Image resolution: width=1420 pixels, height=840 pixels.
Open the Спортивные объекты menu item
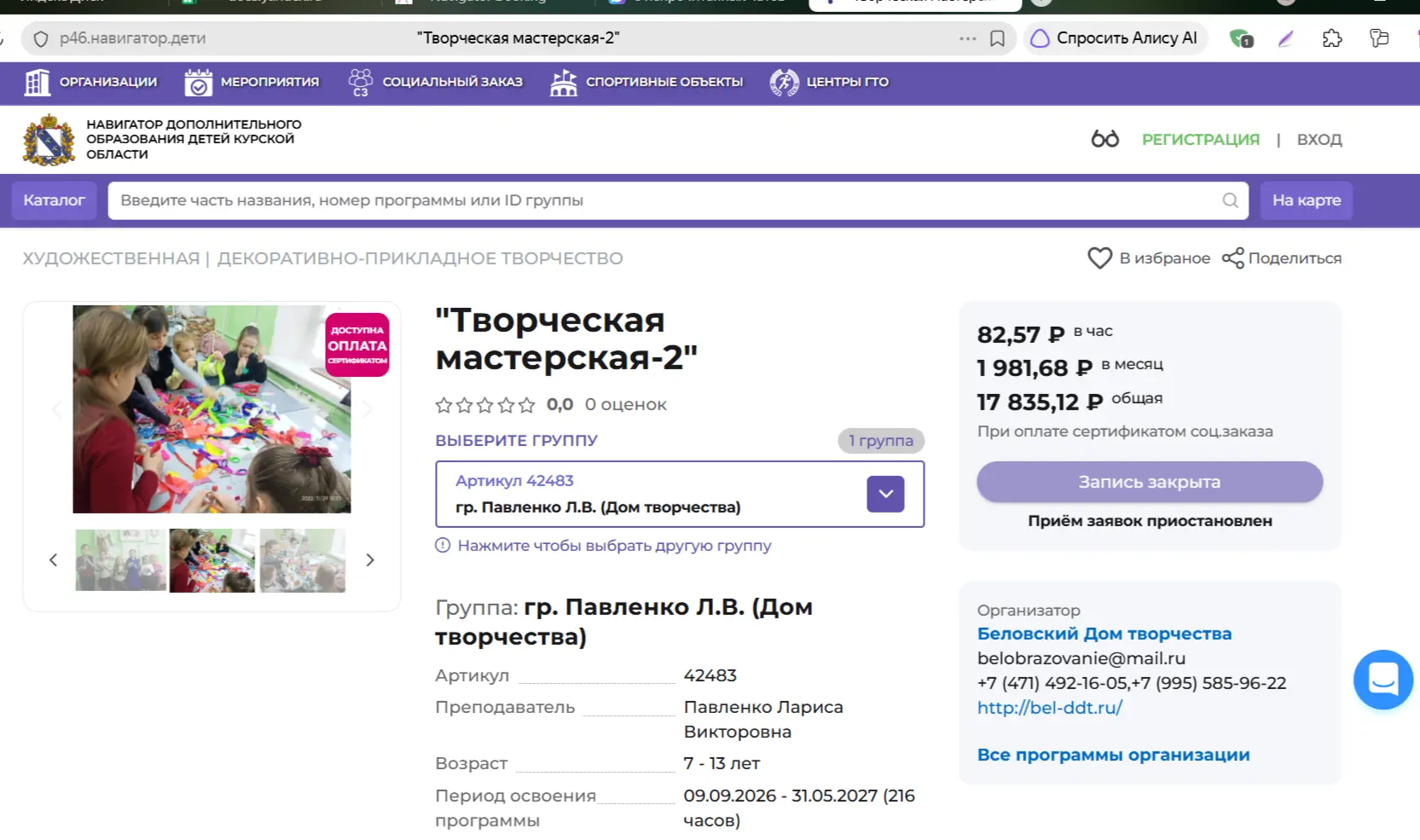(664, 82)
